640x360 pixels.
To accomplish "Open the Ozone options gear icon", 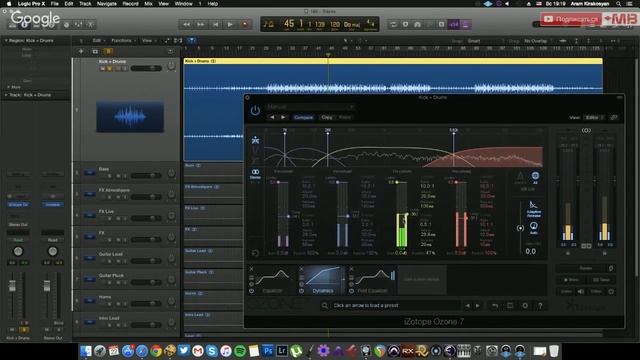I will tap(525, 305).
